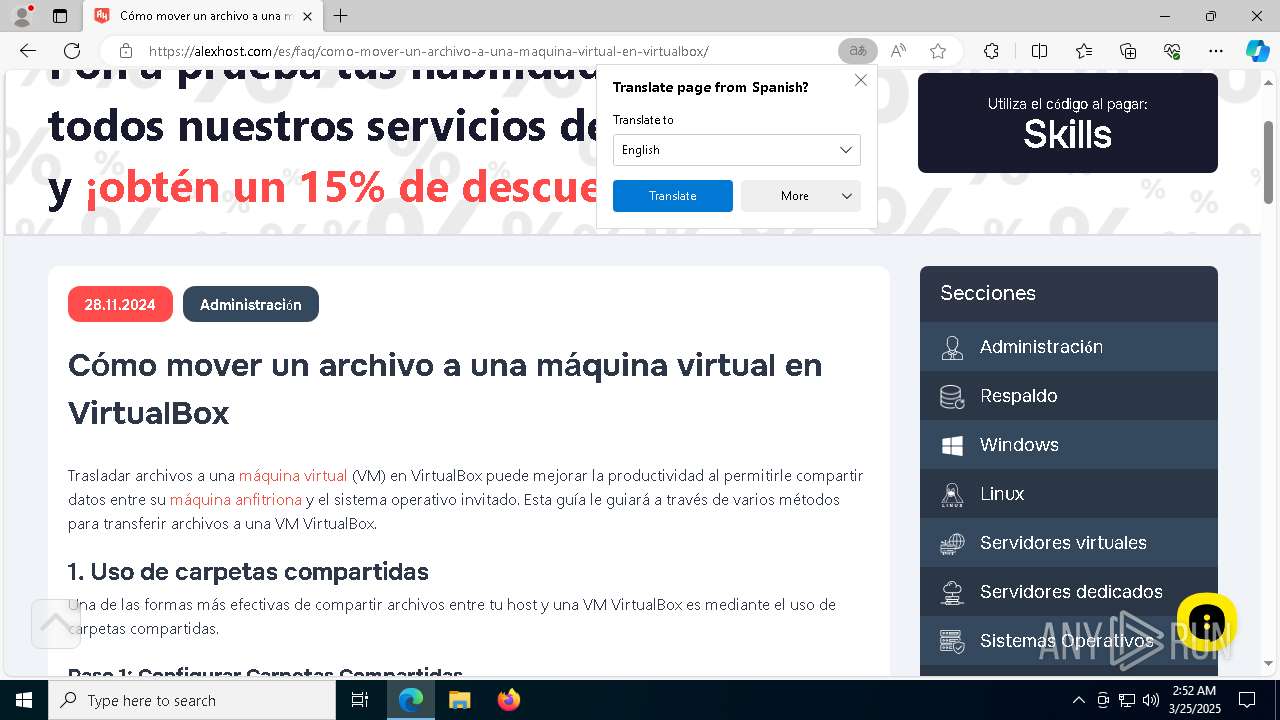The image size is (1280, 720).
Task: Close the 'Cómo mover un archivo' tab
Action: [307, 16]
